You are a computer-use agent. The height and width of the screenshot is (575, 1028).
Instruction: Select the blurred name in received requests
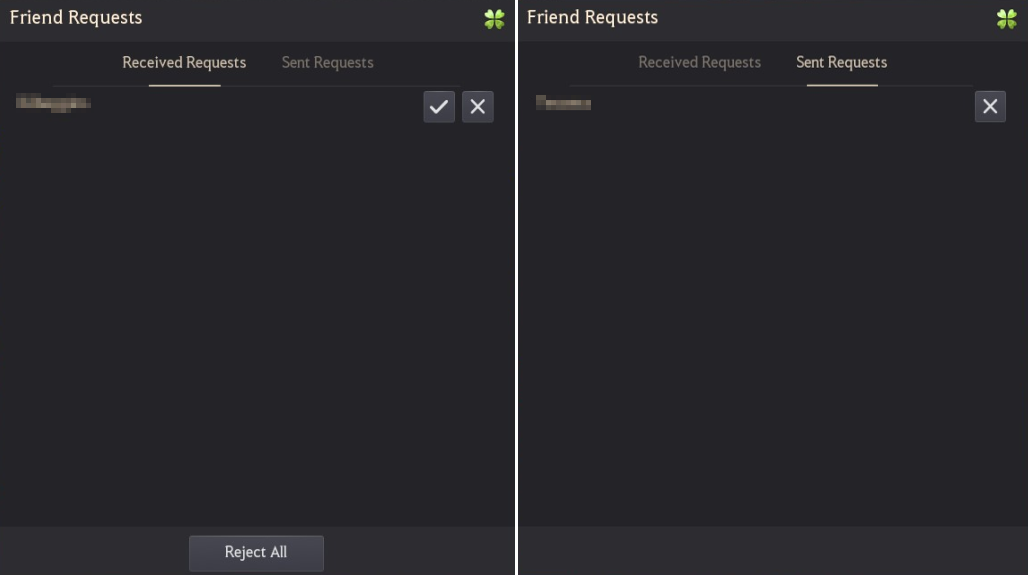[x=53, y=103]
